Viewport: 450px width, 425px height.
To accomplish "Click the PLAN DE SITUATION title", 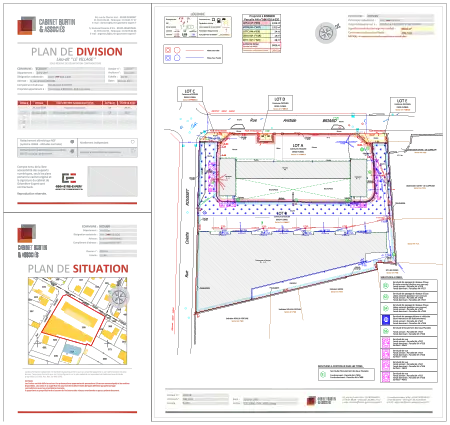I will pyautogui.click(x=78, y=269).
